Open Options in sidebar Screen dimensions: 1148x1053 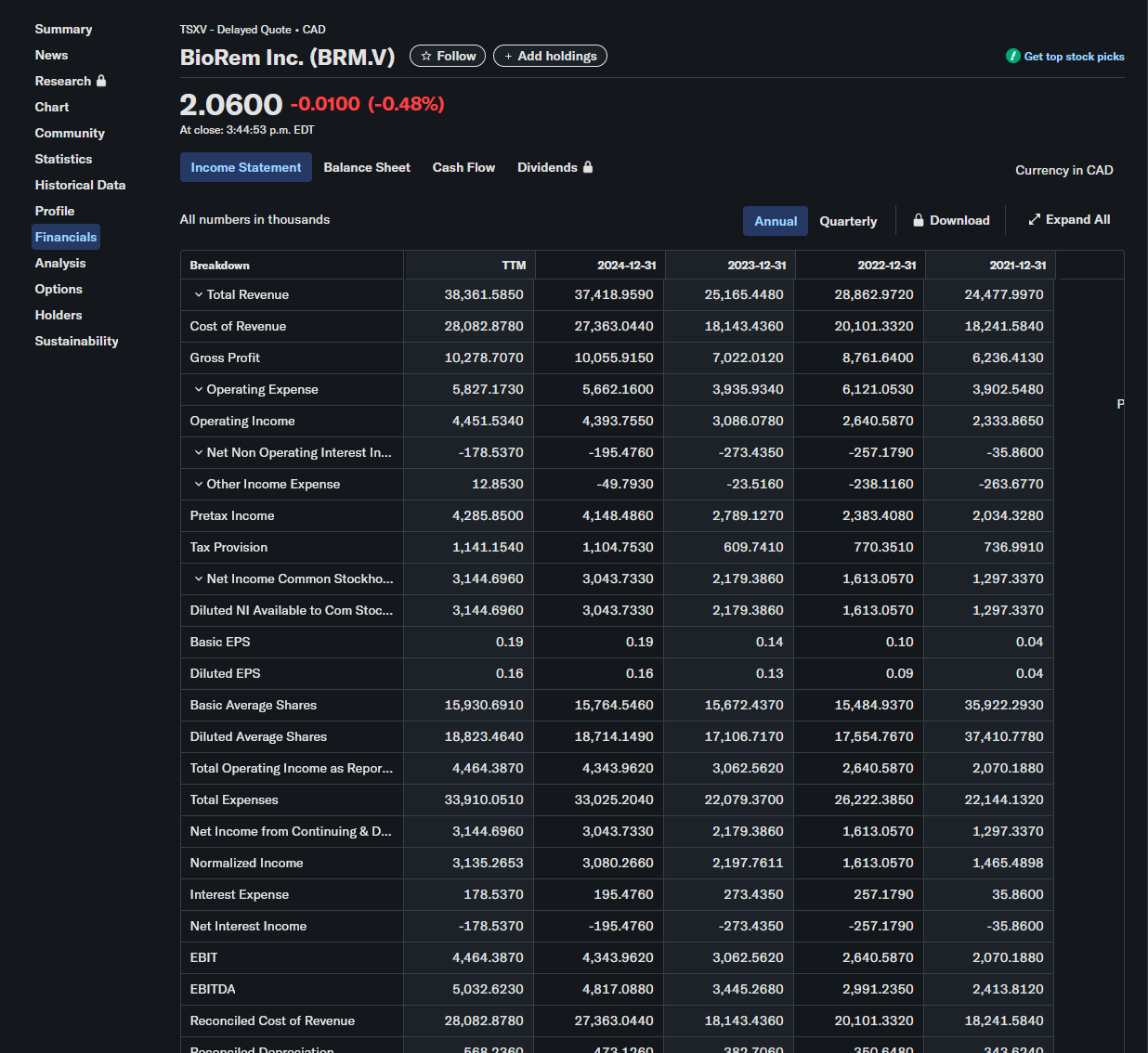tap(59, 289)
